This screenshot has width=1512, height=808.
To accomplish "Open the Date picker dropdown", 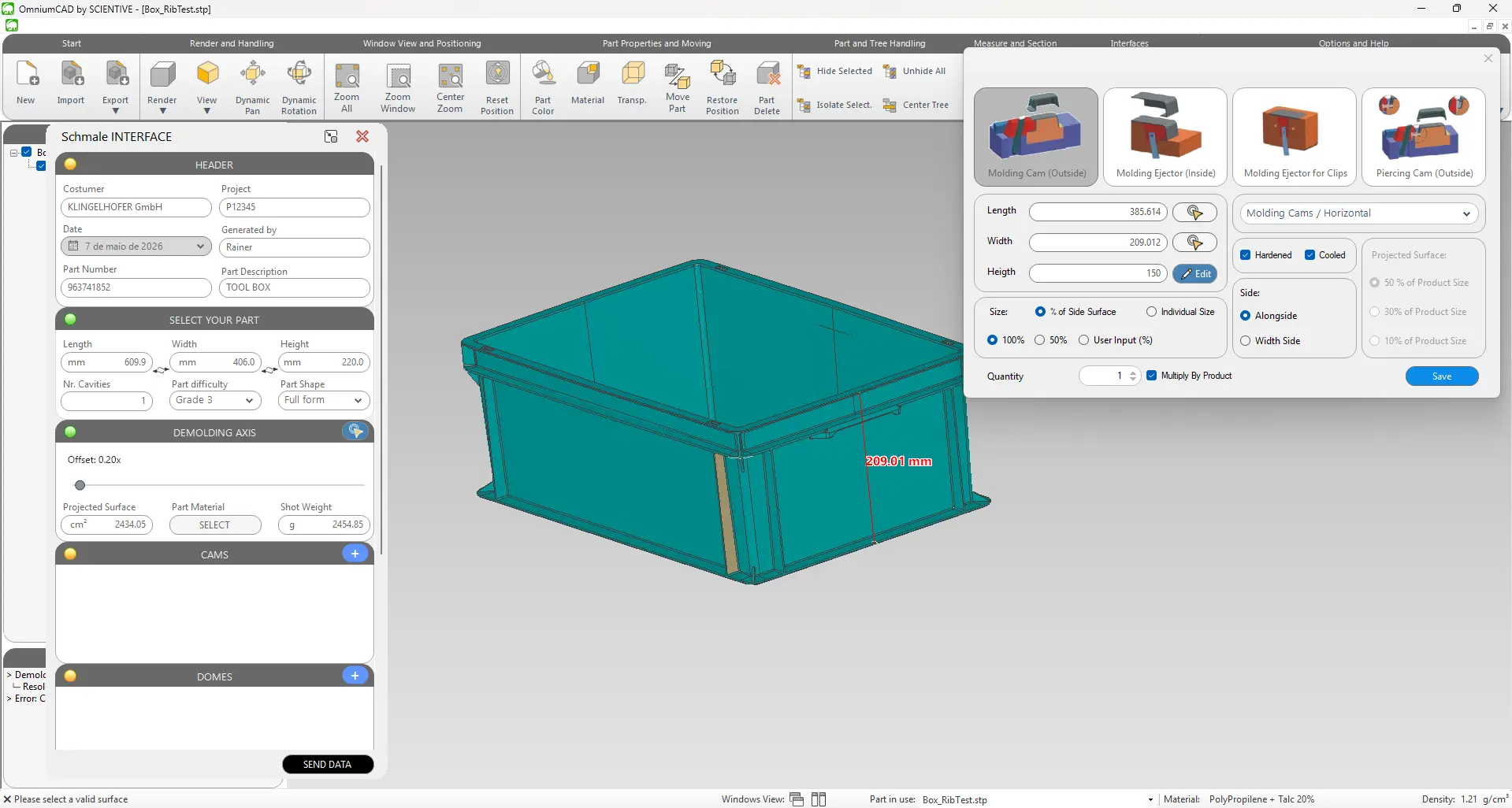I will tap(136, 246).
